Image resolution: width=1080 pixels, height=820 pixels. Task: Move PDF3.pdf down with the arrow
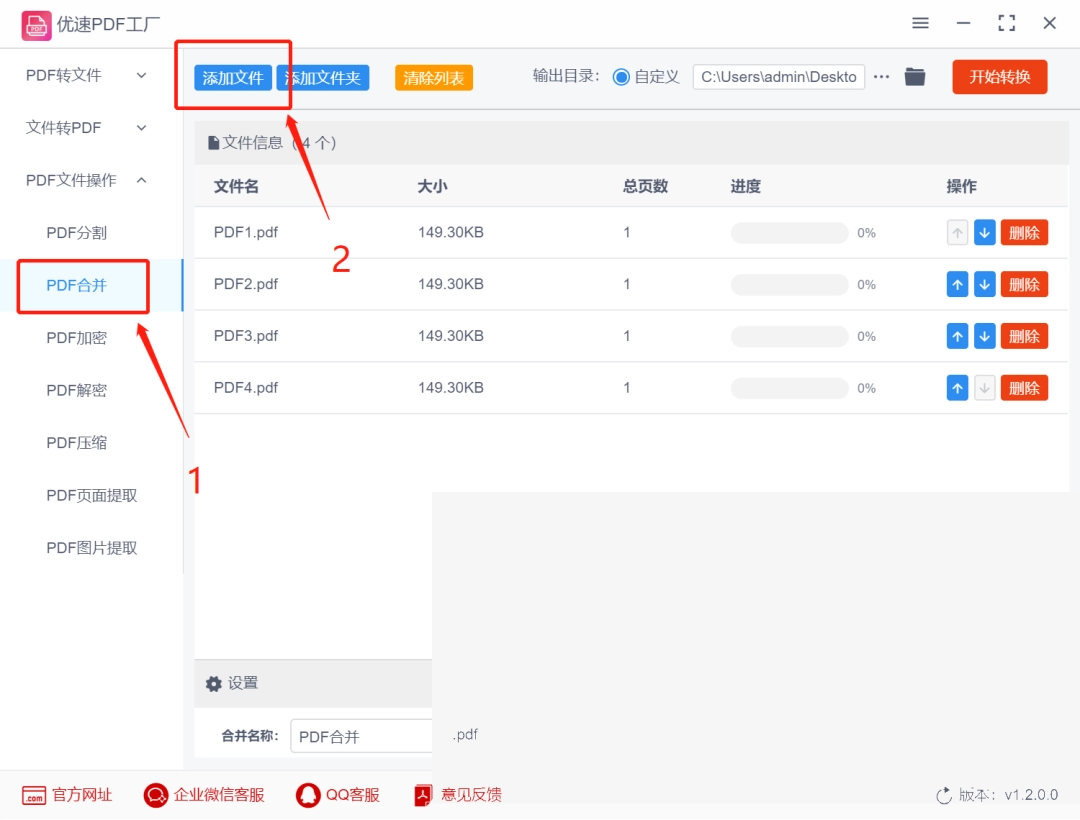985,337
